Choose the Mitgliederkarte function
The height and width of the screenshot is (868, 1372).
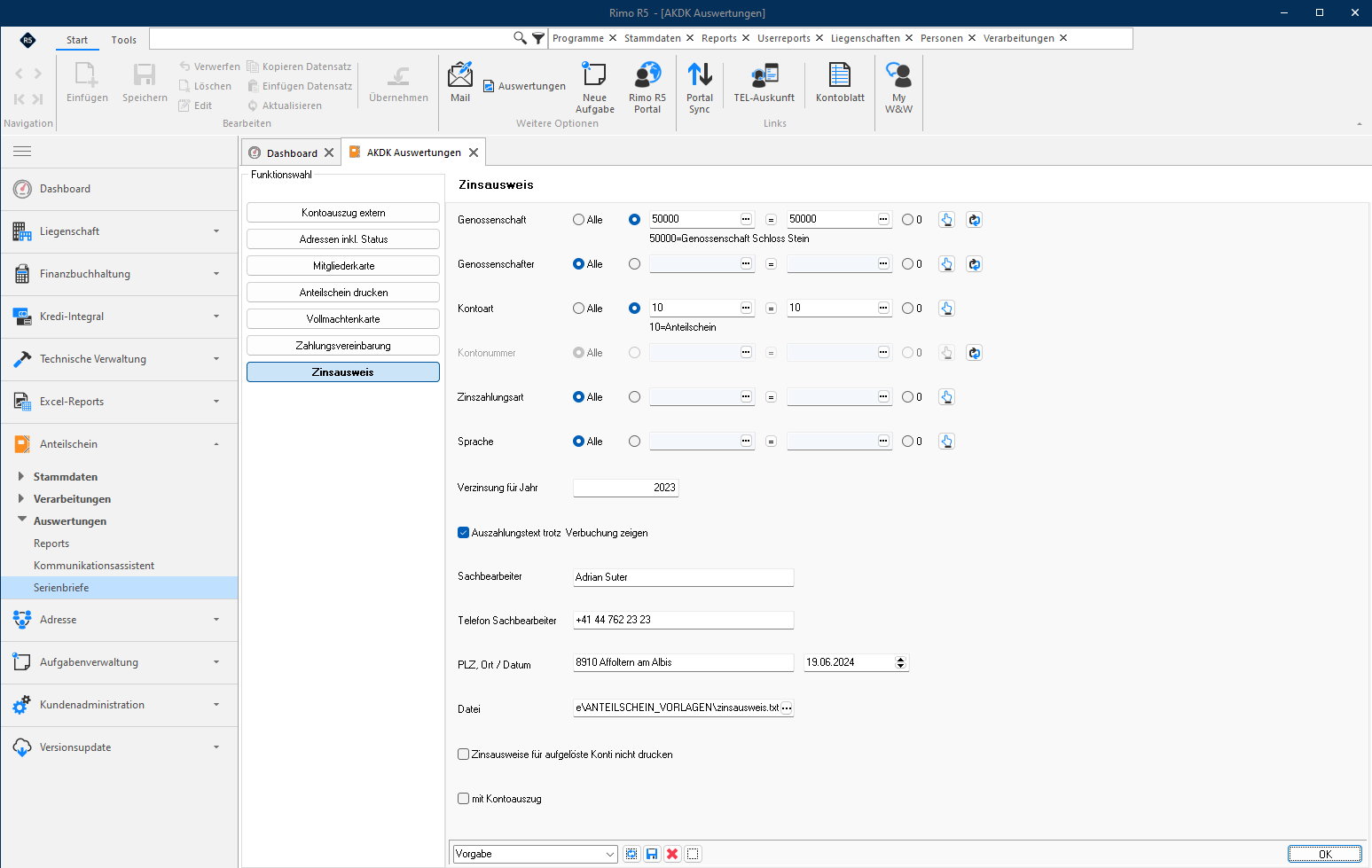pyautogui.click(x=343, y=266)
